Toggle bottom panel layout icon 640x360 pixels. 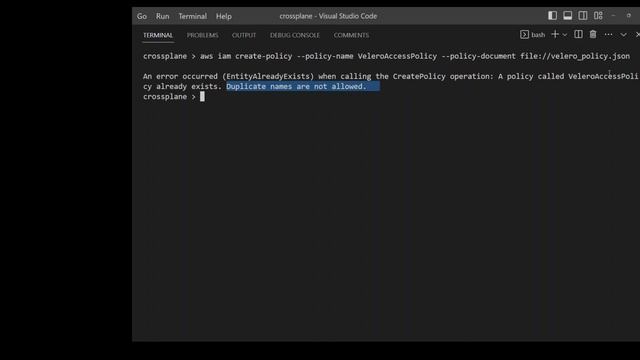567,16
